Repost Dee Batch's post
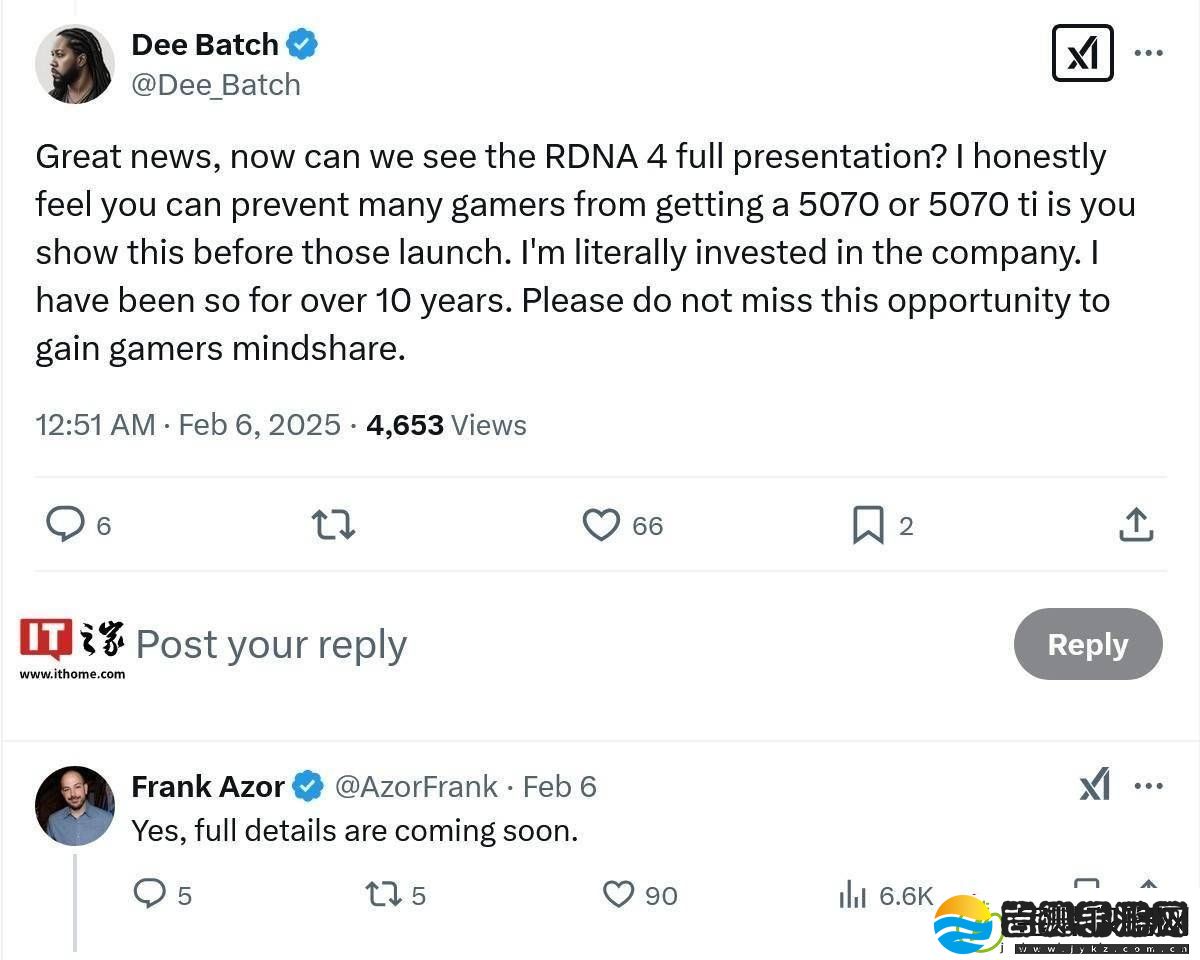The height and width of the screenshot is (960, 1200). [x=333, y=524]
